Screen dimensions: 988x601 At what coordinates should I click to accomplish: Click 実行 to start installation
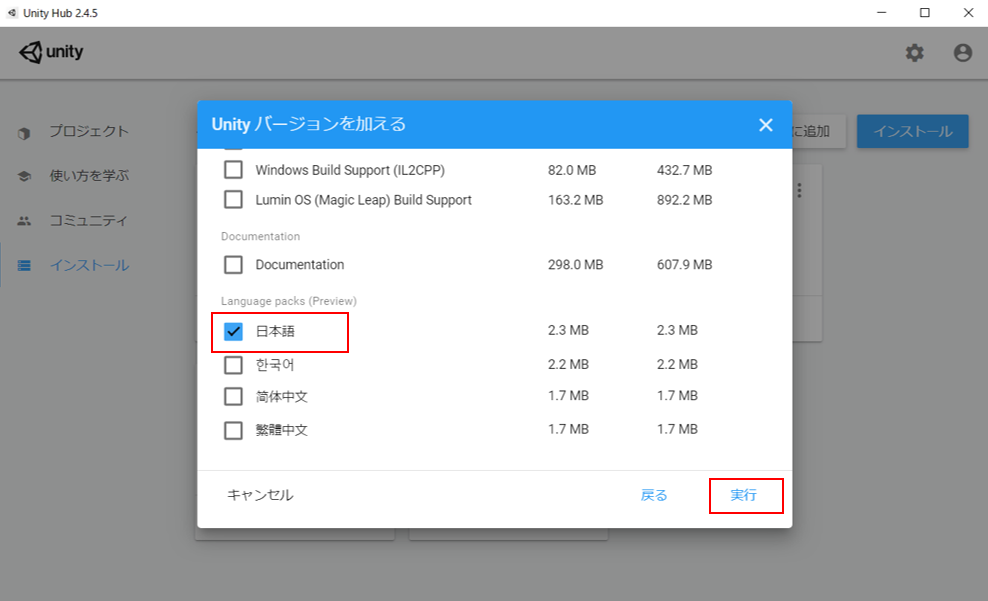(746, 495)
